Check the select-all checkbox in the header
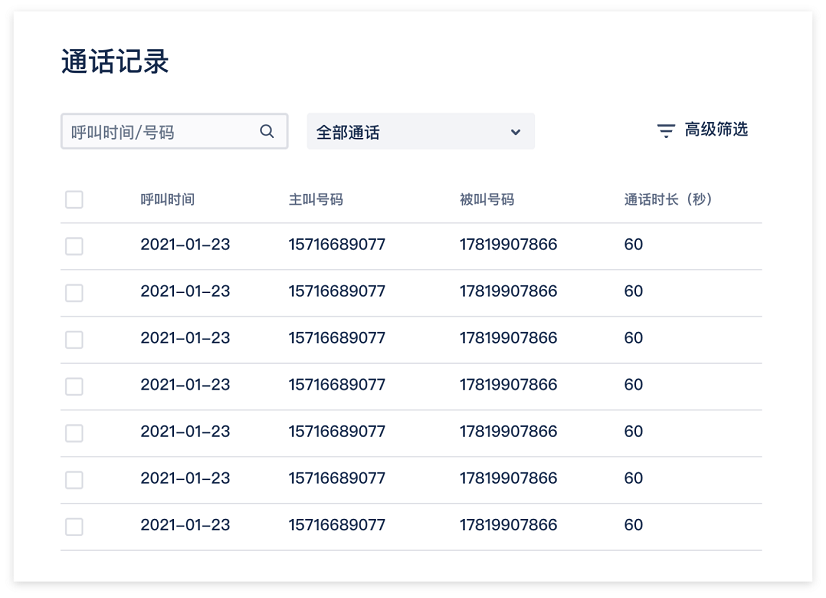Viewport: 826px width, 598px height. click(x=74, y=199)
